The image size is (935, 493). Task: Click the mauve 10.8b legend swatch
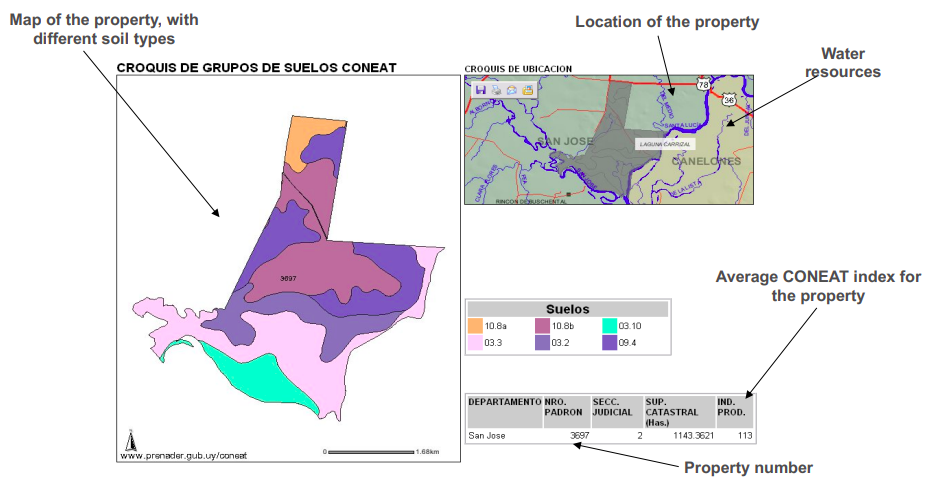[542, 326]
